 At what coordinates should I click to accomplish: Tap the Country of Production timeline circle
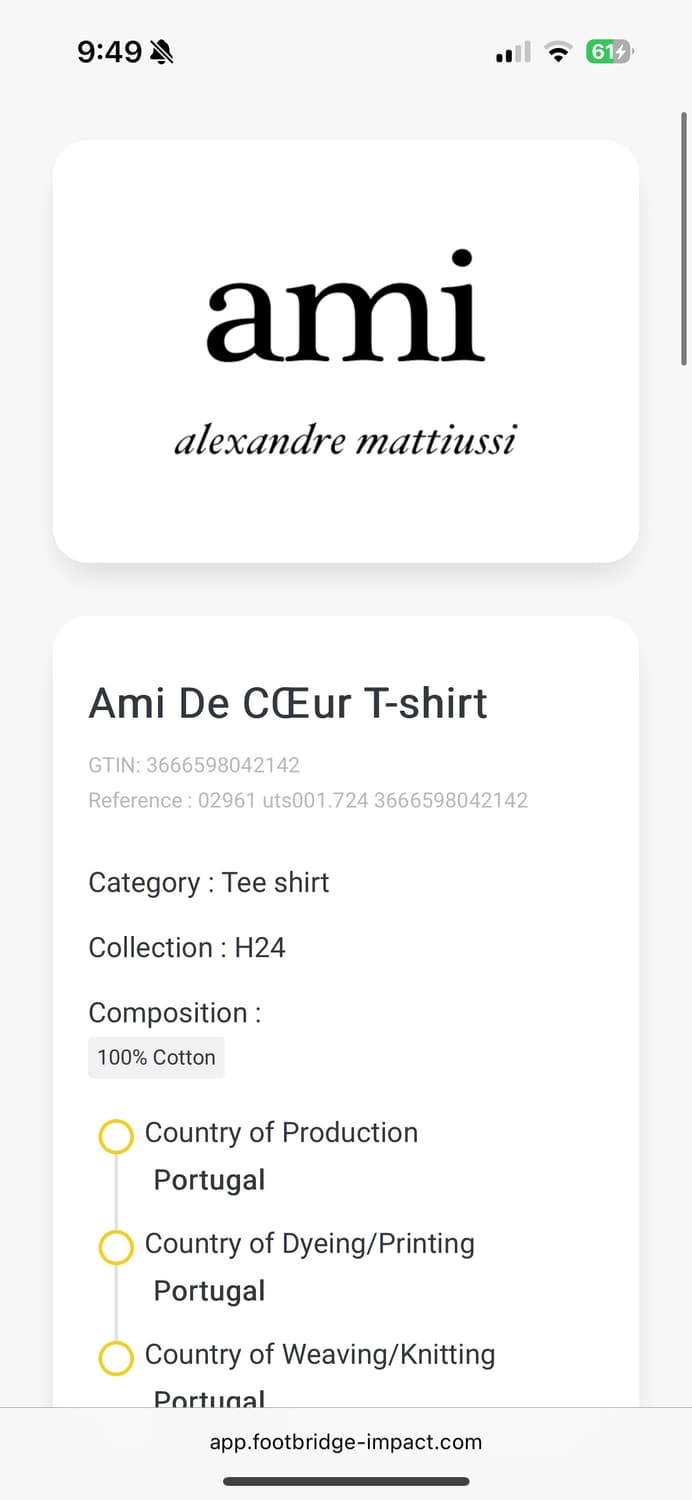click(116, 1137)
